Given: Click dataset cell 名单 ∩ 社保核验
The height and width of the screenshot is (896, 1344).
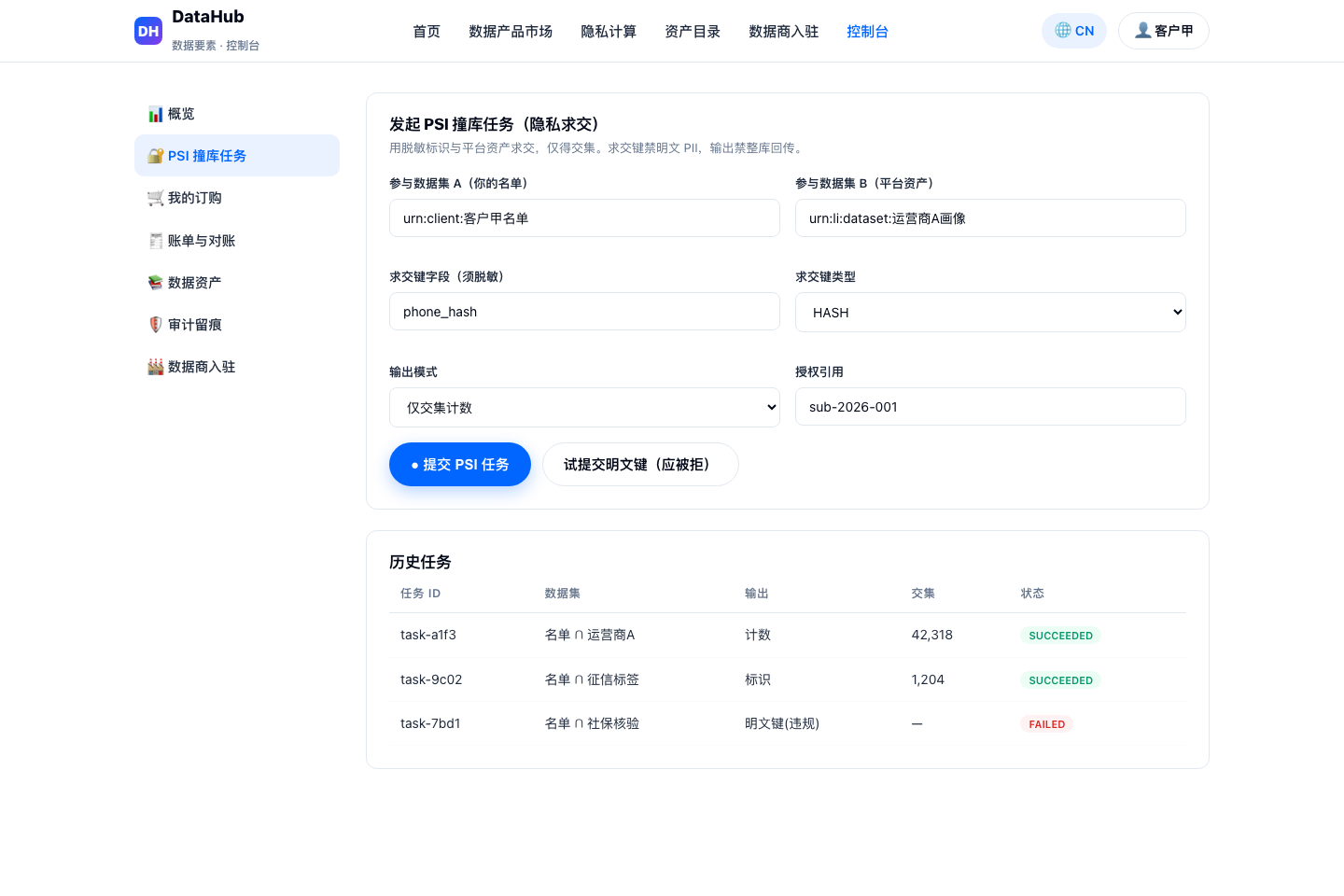Looking at the screenshot, I should coord(592,723).
